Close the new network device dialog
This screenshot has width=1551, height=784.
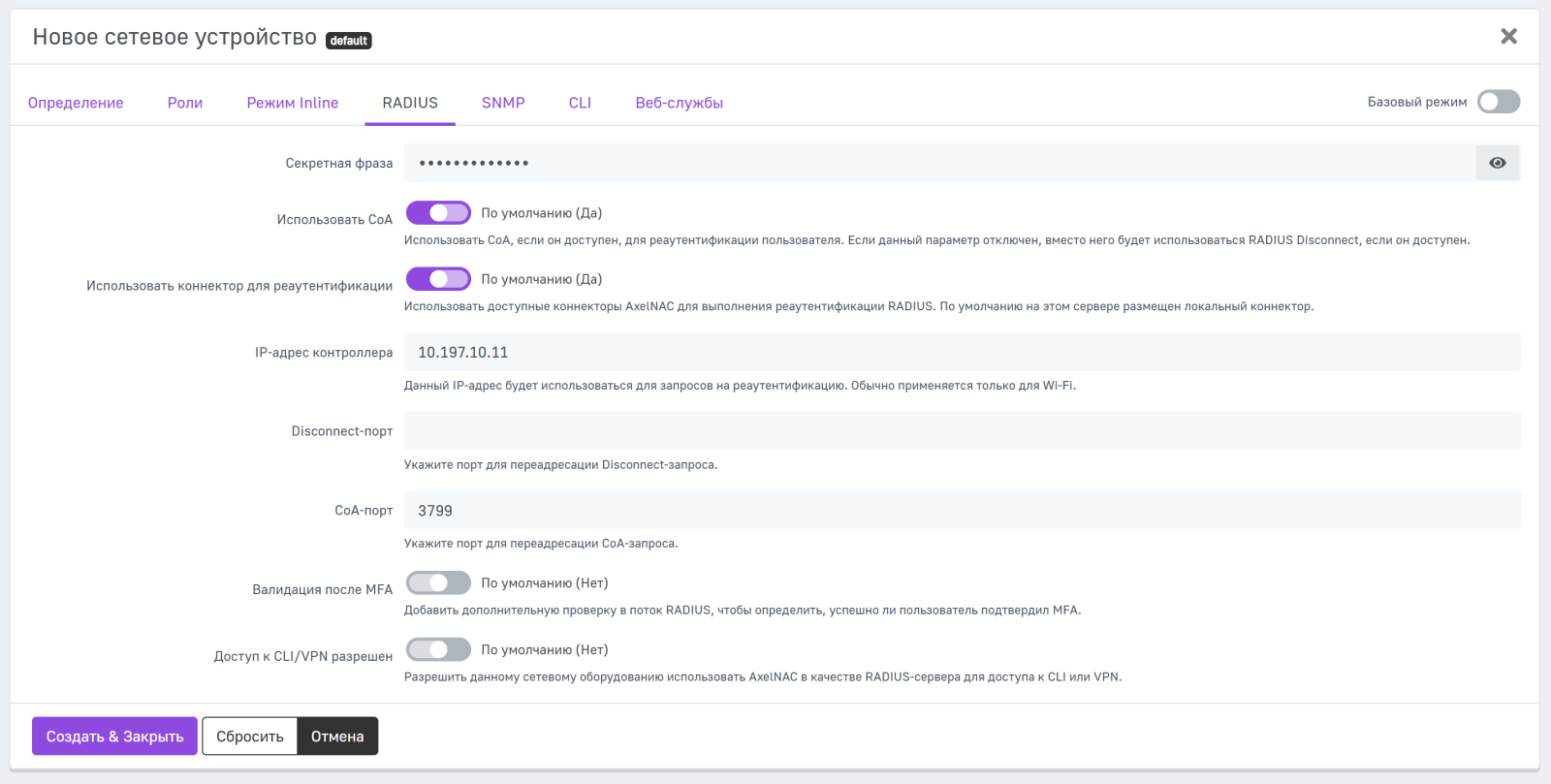pos(1508,37)
